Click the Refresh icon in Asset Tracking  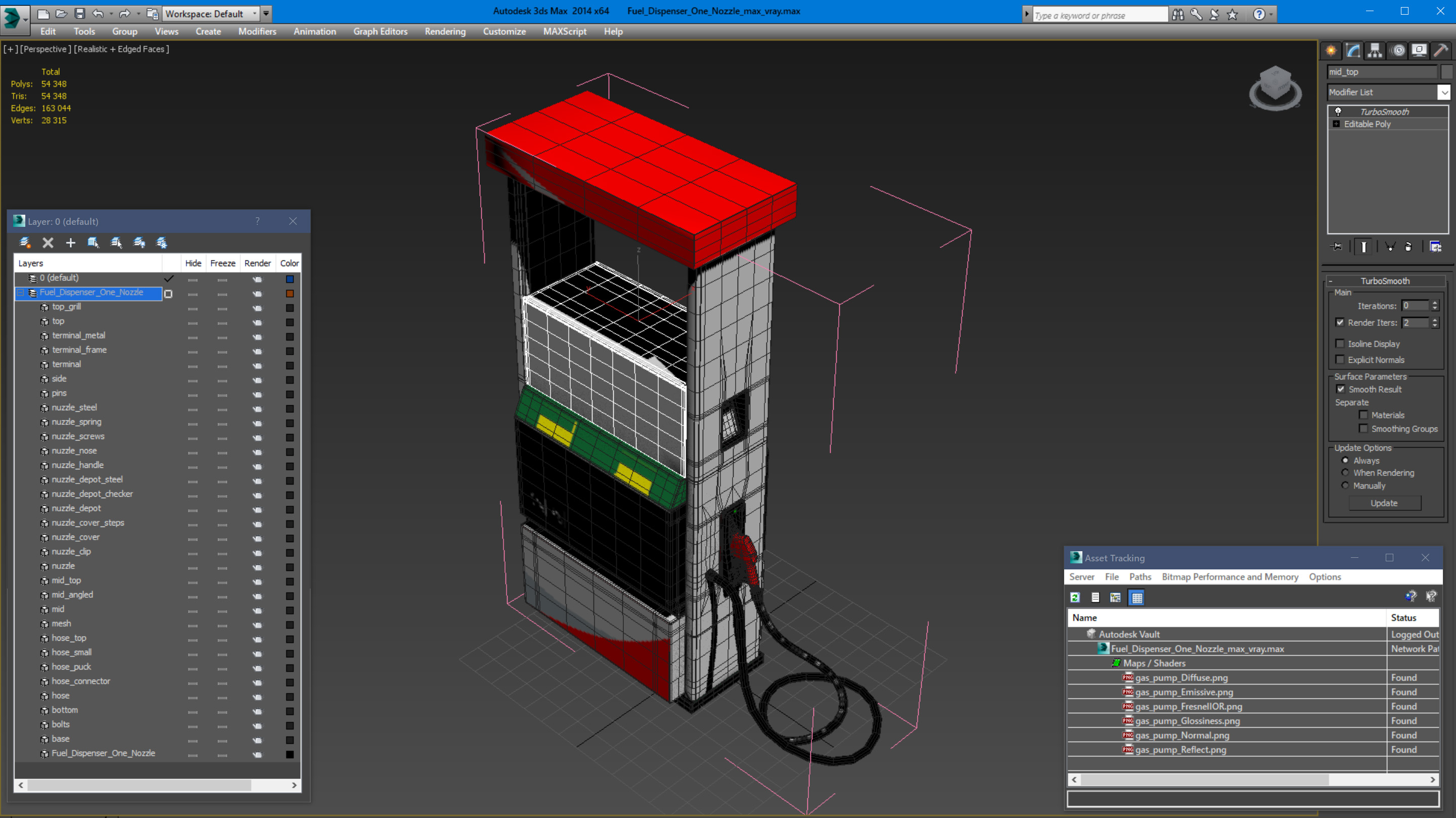1075,597
